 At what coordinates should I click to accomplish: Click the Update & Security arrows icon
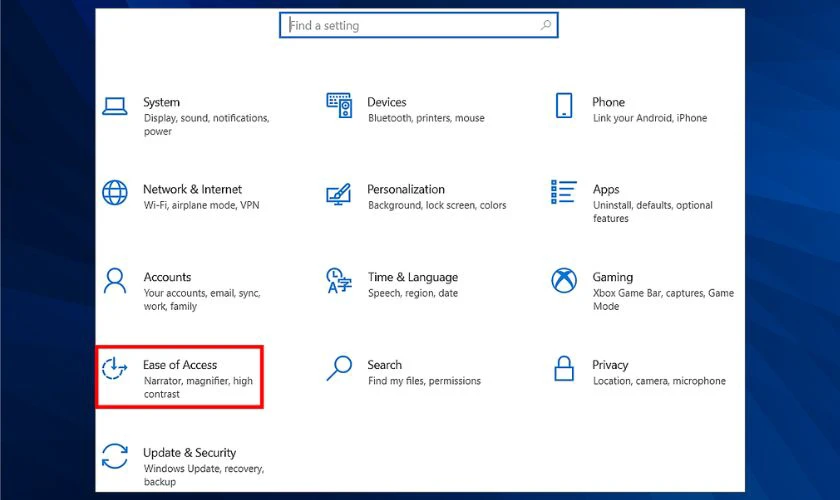115,456
